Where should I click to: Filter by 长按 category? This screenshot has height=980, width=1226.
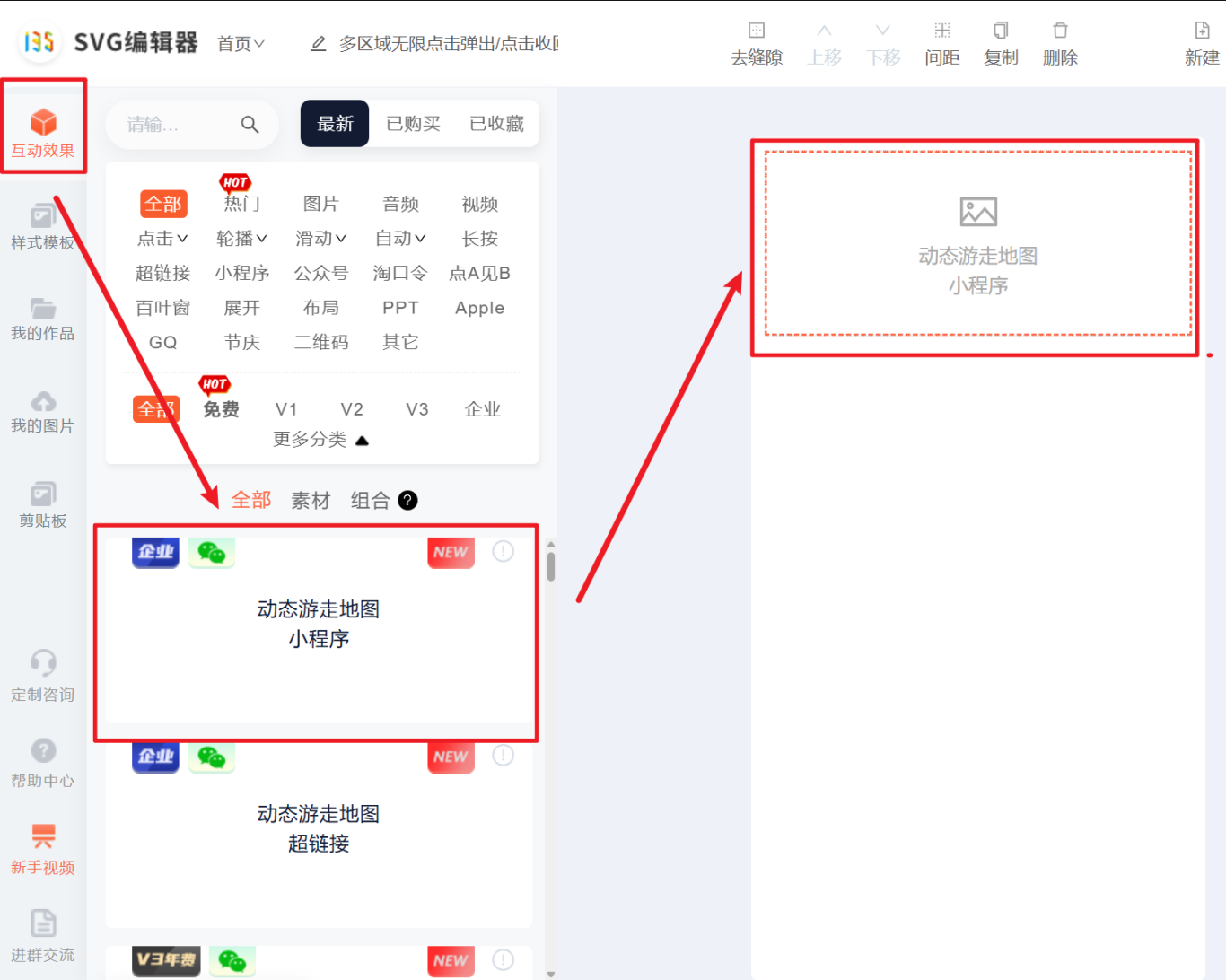click(479, 239)
